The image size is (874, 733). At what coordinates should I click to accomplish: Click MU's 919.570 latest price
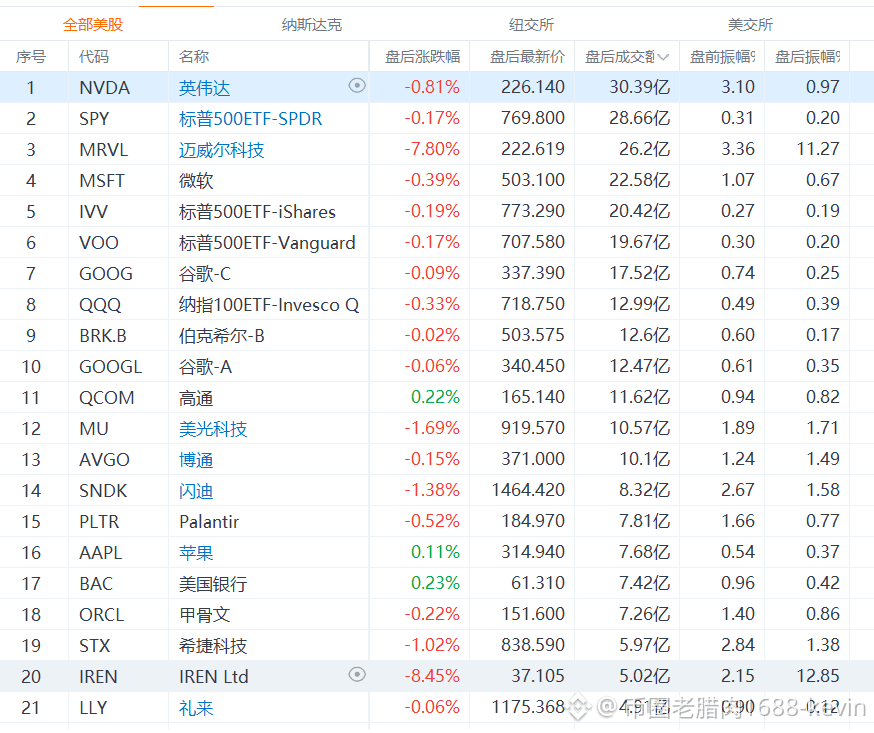533,428
